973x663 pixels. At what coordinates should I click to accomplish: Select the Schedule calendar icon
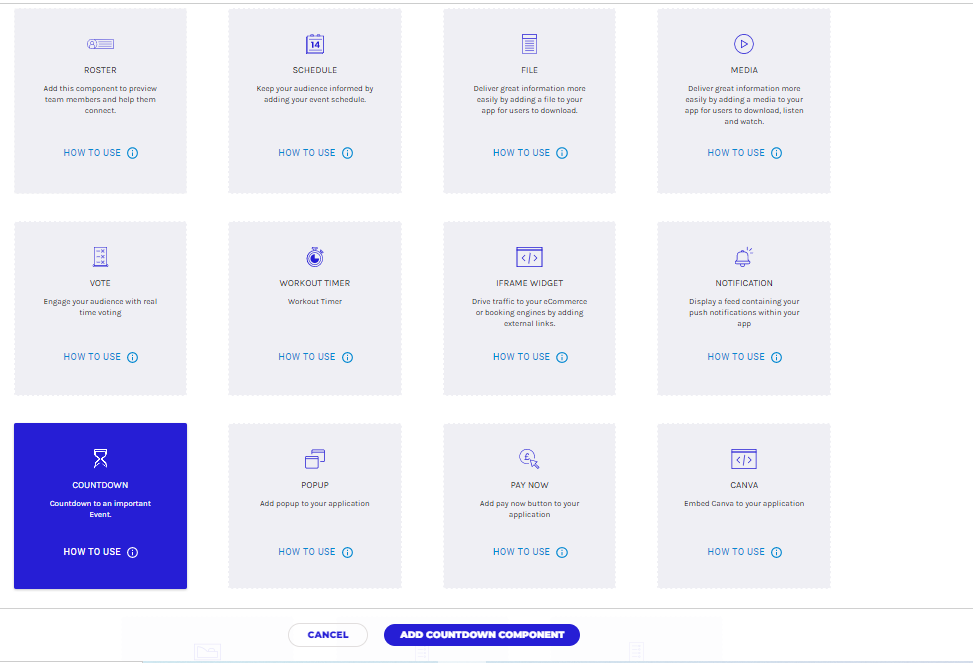315,44
